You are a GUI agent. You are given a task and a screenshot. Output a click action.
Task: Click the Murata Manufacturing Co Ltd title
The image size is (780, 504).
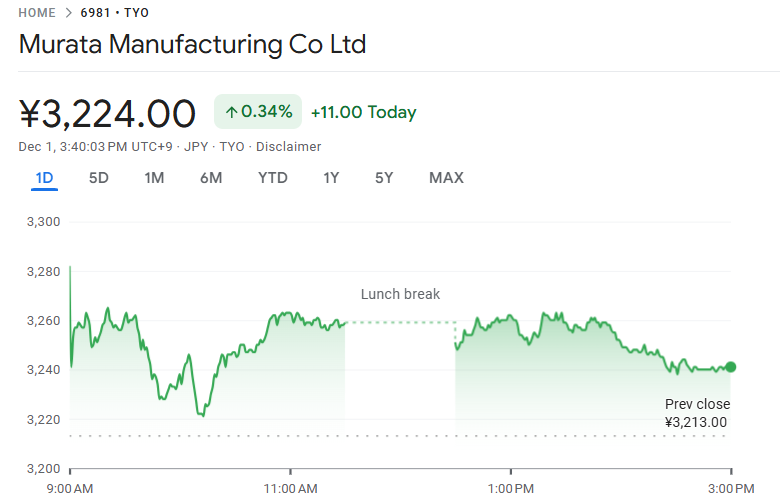pyautogui.click(x=192, y=45)
